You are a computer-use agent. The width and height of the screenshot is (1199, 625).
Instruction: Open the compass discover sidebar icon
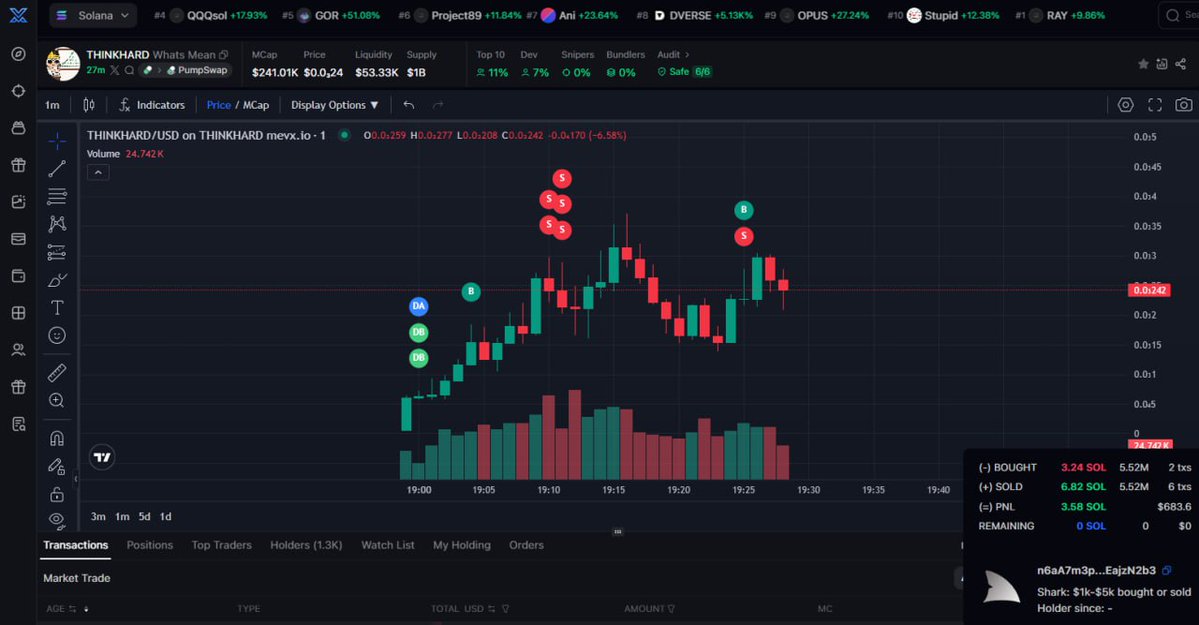pyautogui.click(x=18, y=54)
